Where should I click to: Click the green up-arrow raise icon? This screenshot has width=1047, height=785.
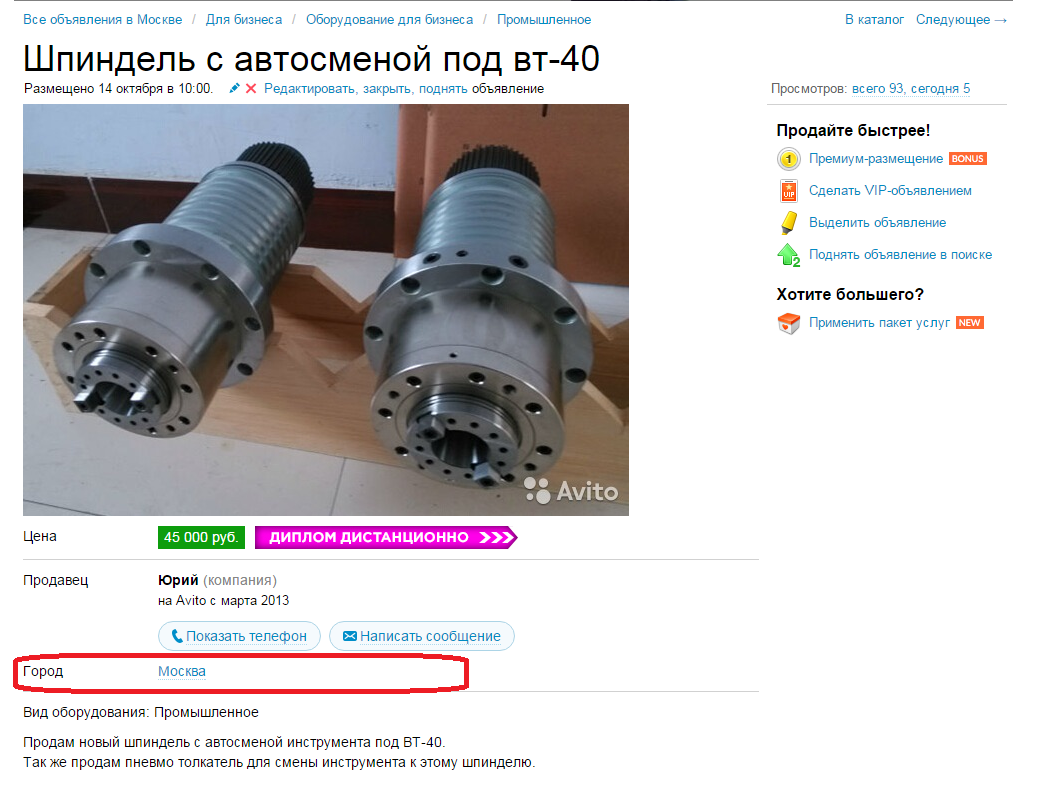(x=789, y=255)
